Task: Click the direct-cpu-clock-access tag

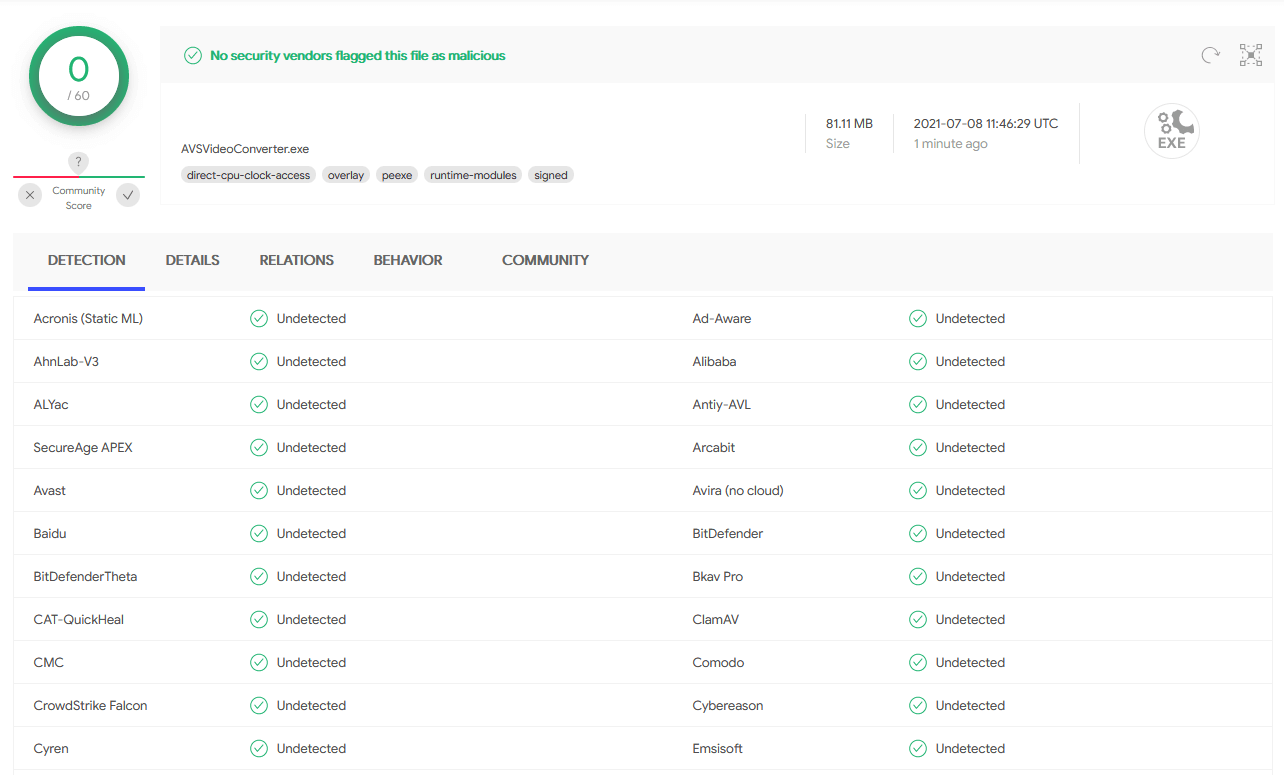Action: tap(249, 175)
